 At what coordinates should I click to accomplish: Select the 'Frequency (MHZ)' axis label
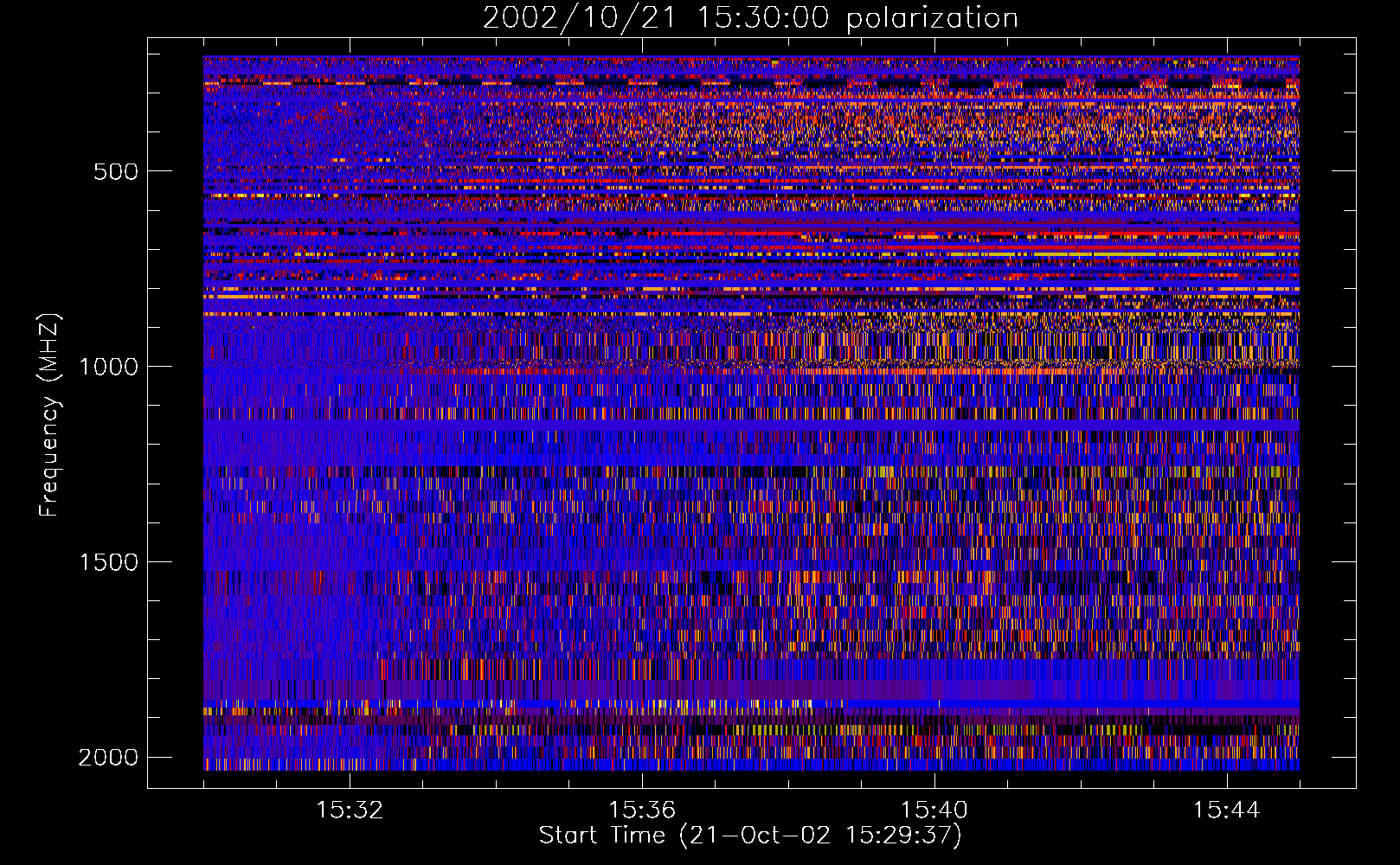(x=50, y=415)
